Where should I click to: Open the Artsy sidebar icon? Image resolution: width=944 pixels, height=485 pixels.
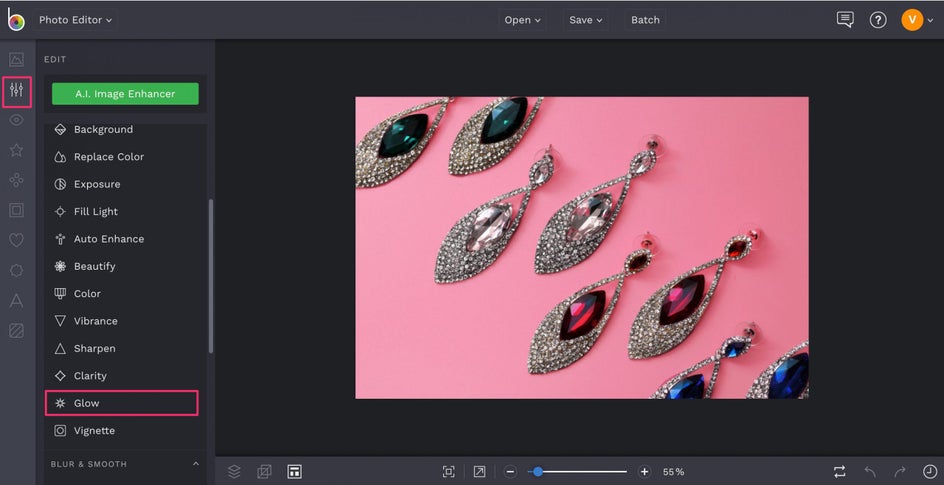coord(16,180)
